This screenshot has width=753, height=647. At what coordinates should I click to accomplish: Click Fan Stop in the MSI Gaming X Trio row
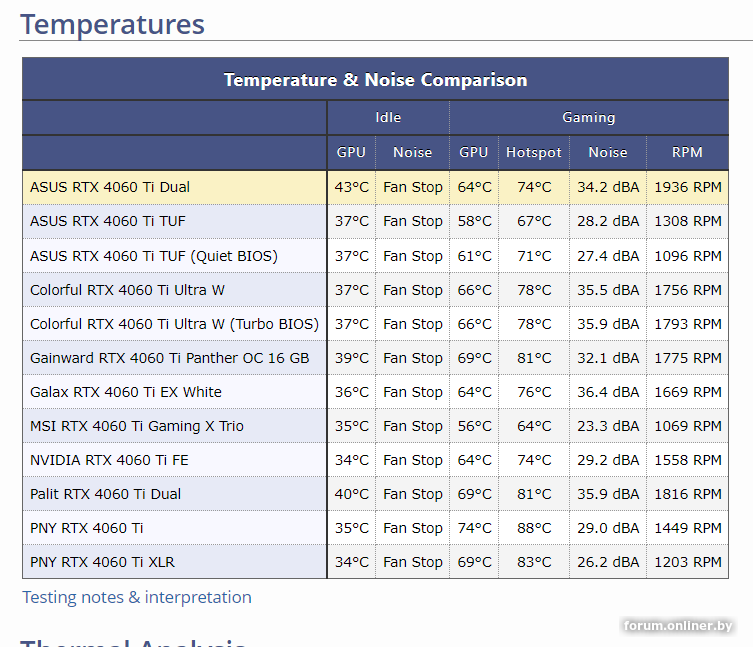tap(413, 426)
